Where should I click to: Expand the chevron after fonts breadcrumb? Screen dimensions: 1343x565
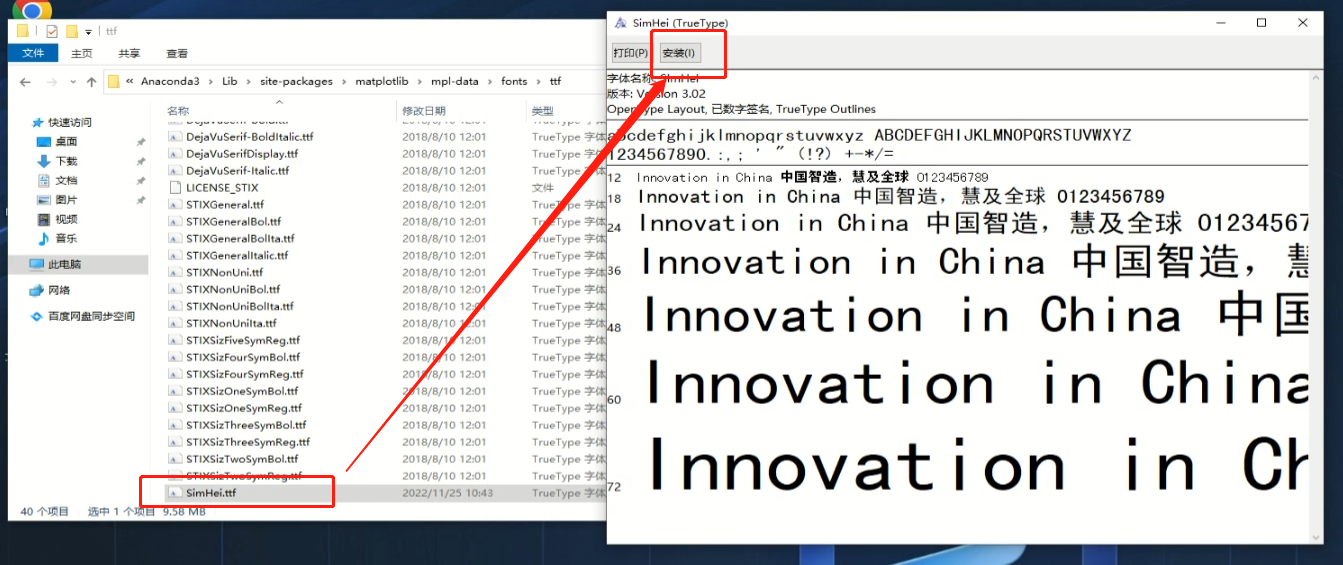pyautogui.click(x=538, y=82)
